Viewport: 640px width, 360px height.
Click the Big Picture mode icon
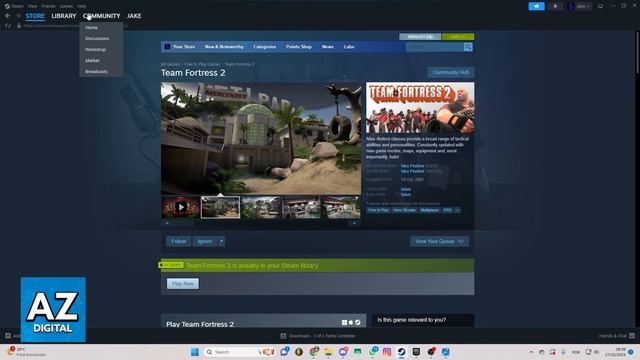tap(600, 6)
